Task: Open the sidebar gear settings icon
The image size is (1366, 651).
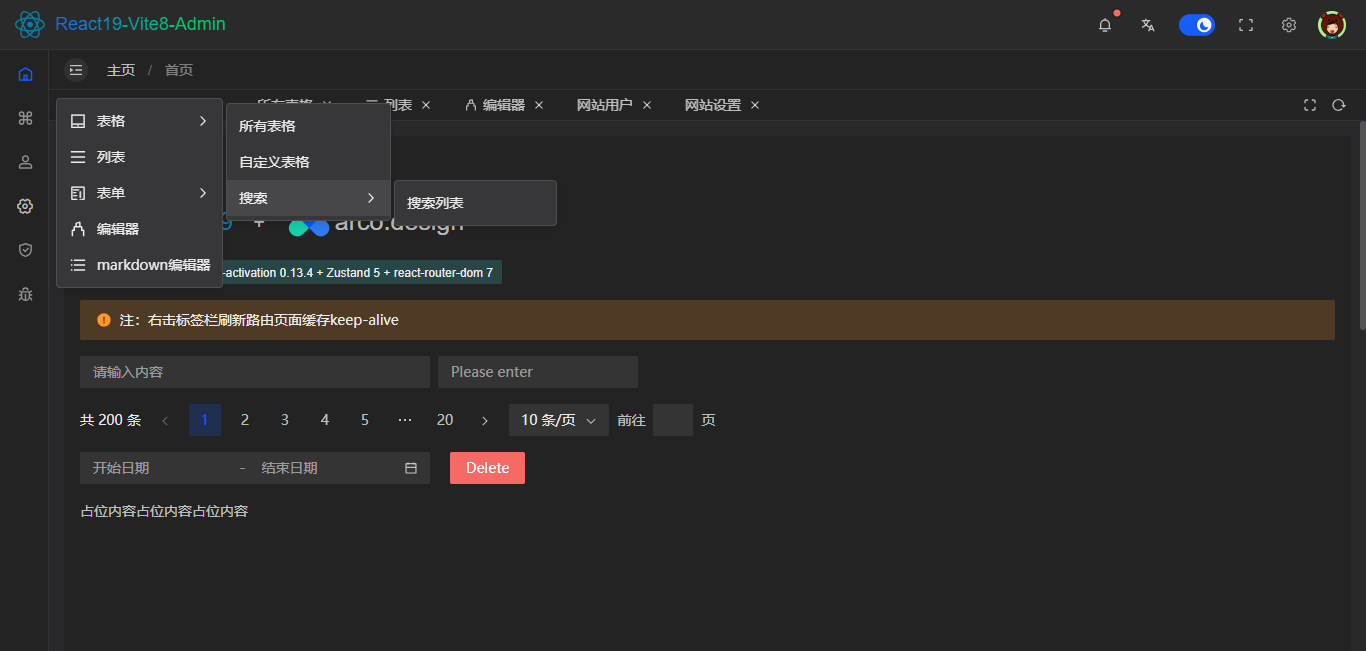Action: pos(25,206)
